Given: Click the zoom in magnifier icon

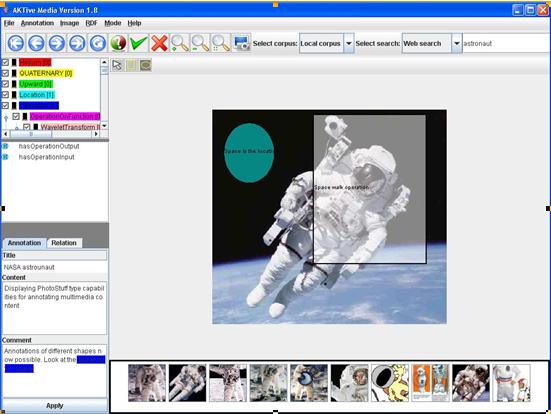Looking at the screenshot, I should pyautogui.click(x=180, y=43).
